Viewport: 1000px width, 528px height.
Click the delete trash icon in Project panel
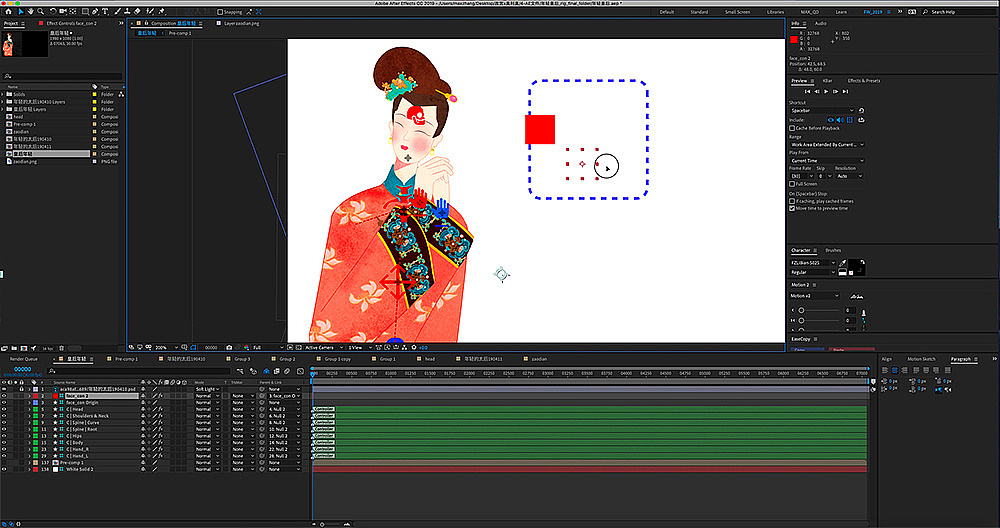(61, 348)
